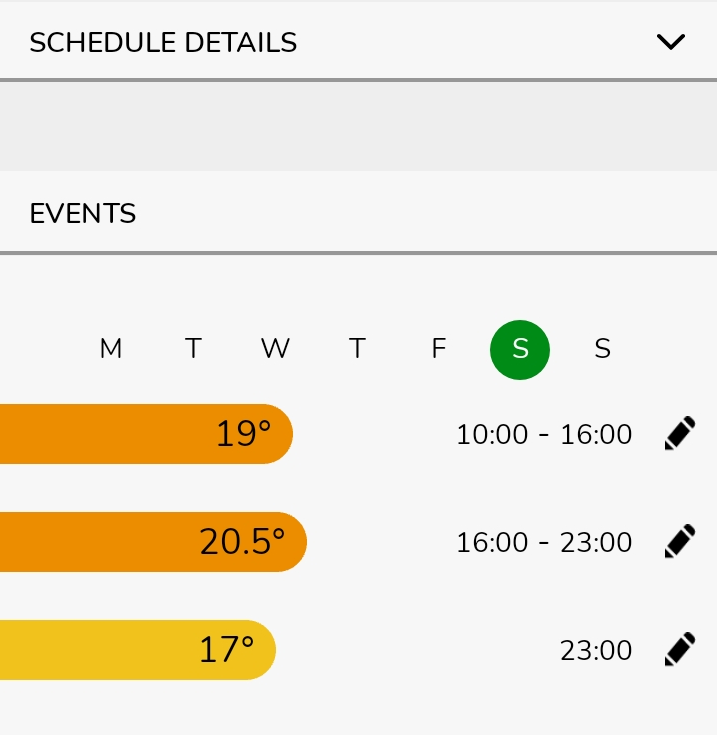Select the EVENTS section header
Viewport: 717px width, 735px height.
point(83,213)
